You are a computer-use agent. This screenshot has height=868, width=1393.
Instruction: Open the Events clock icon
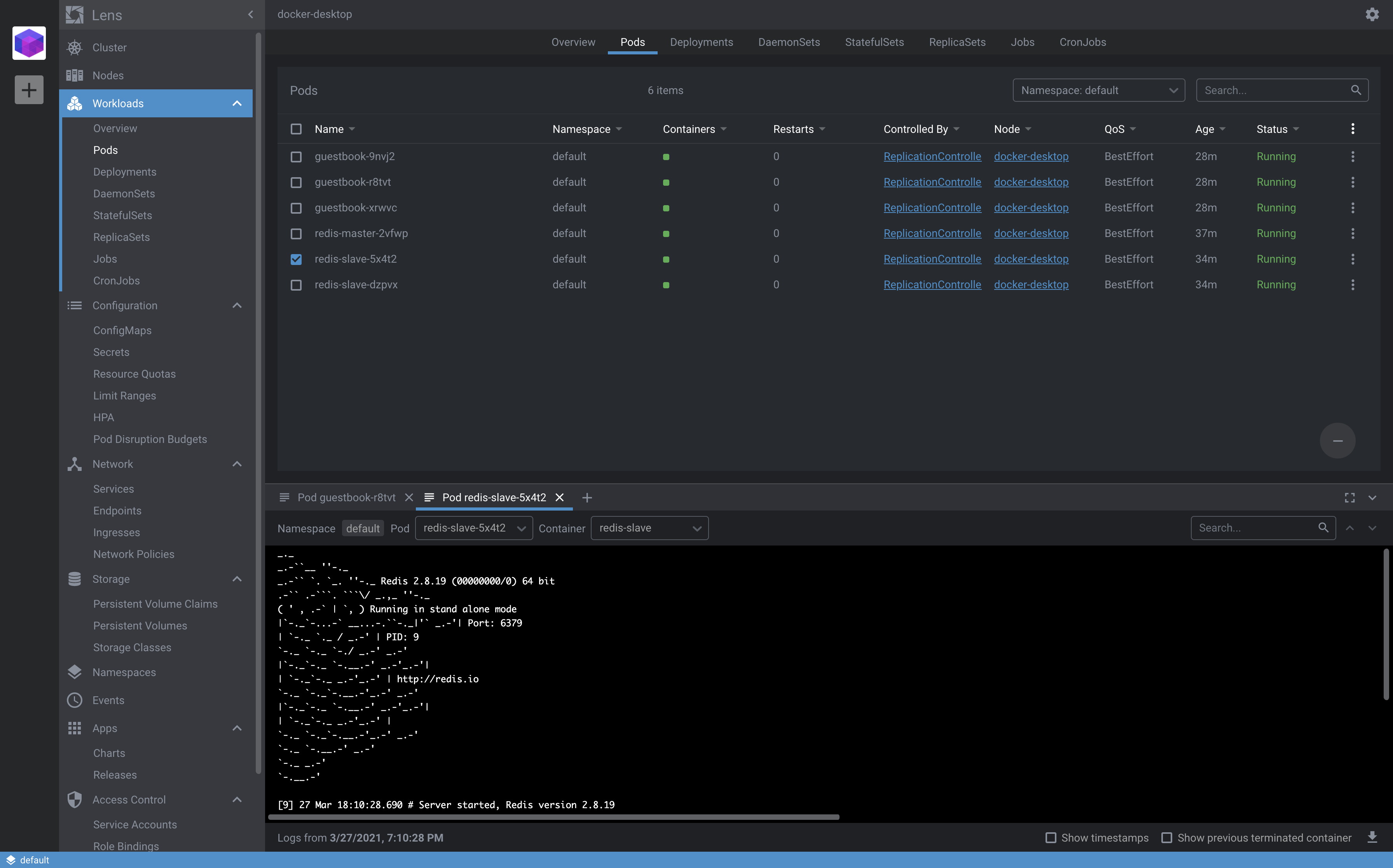click(75, 701)
